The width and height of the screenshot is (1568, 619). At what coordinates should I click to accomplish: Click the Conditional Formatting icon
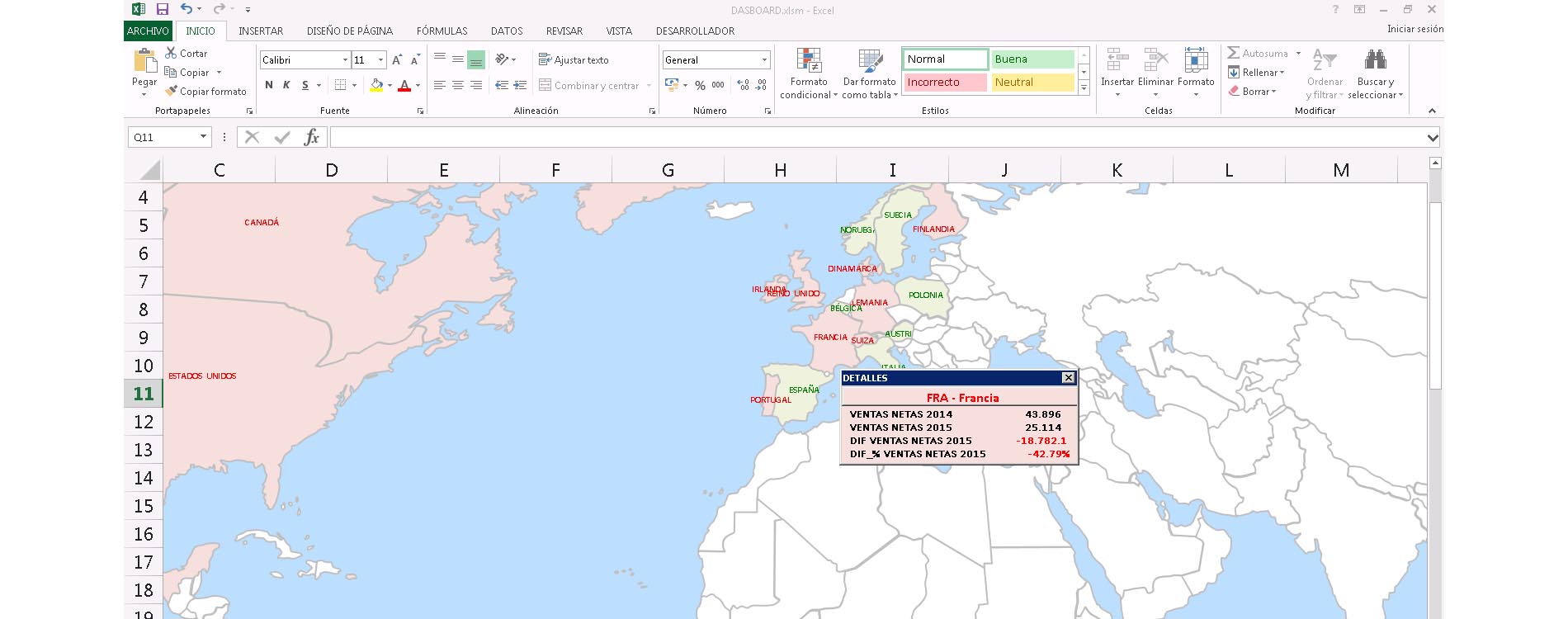(x=808, y=60)
